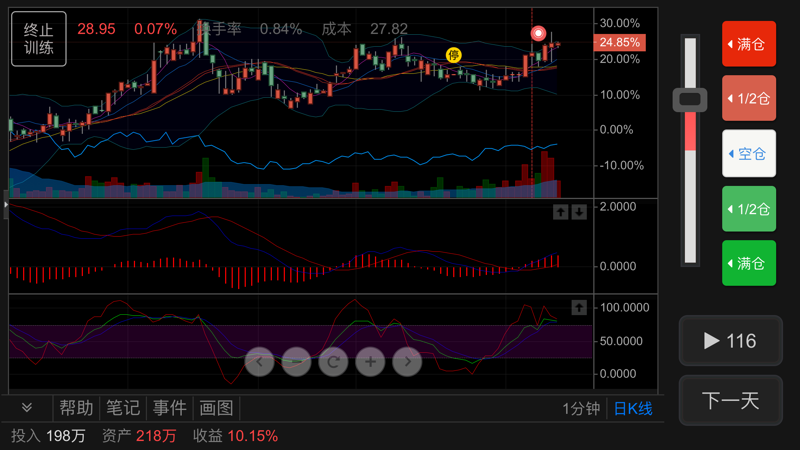
Task: Move MACD panel up with up arrow
Action: point(561,212)
